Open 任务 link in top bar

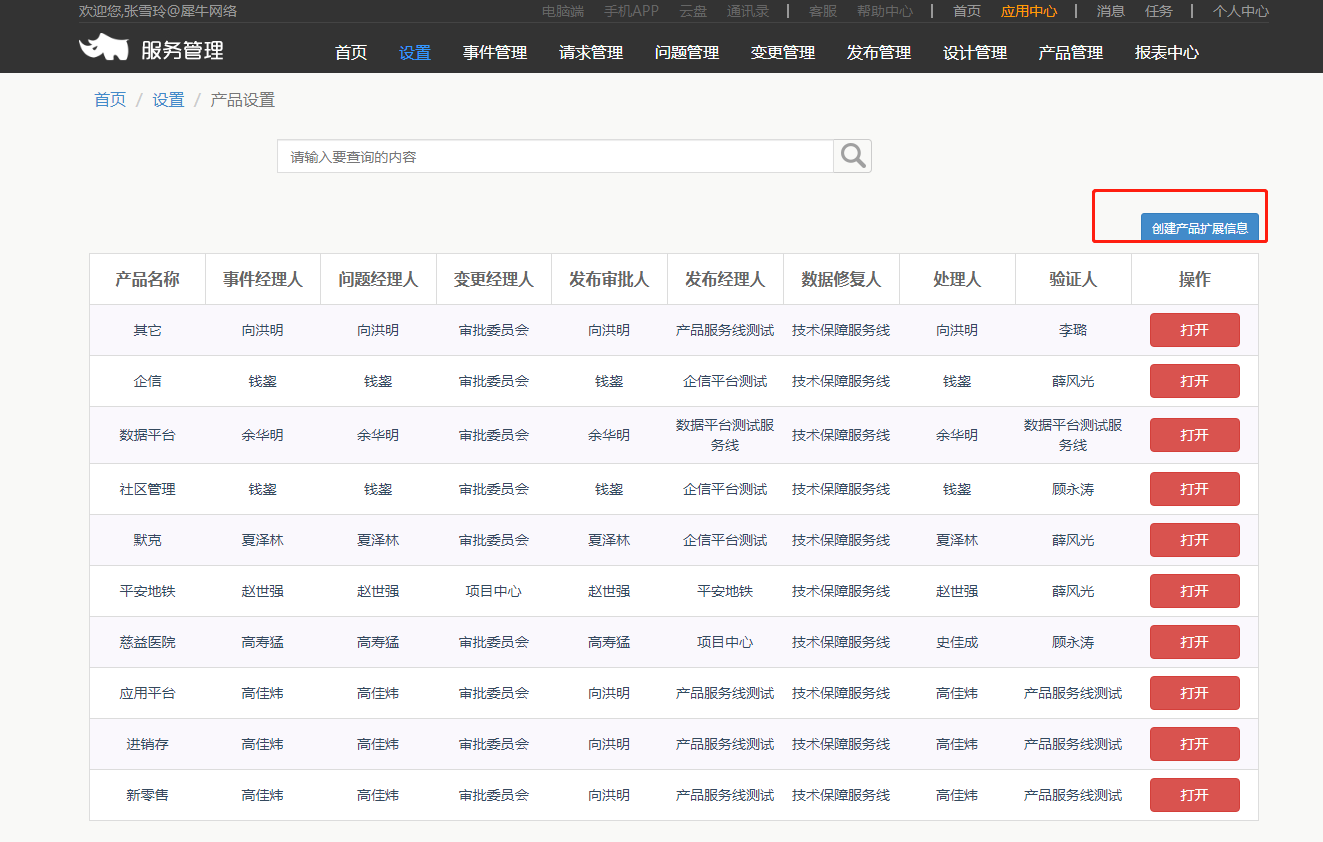(1159, 11)
